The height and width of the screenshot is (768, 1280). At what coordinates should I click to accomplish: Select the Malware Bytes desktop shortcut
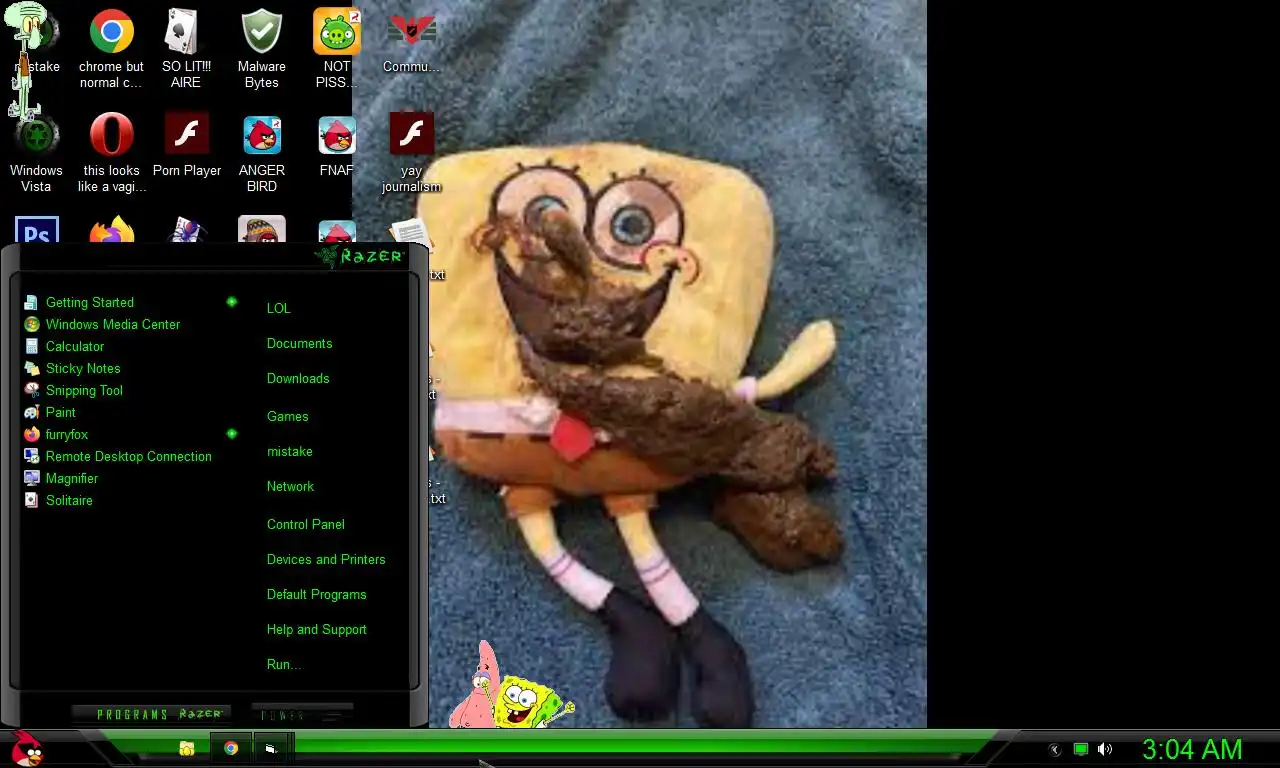(x=262, y=50)
